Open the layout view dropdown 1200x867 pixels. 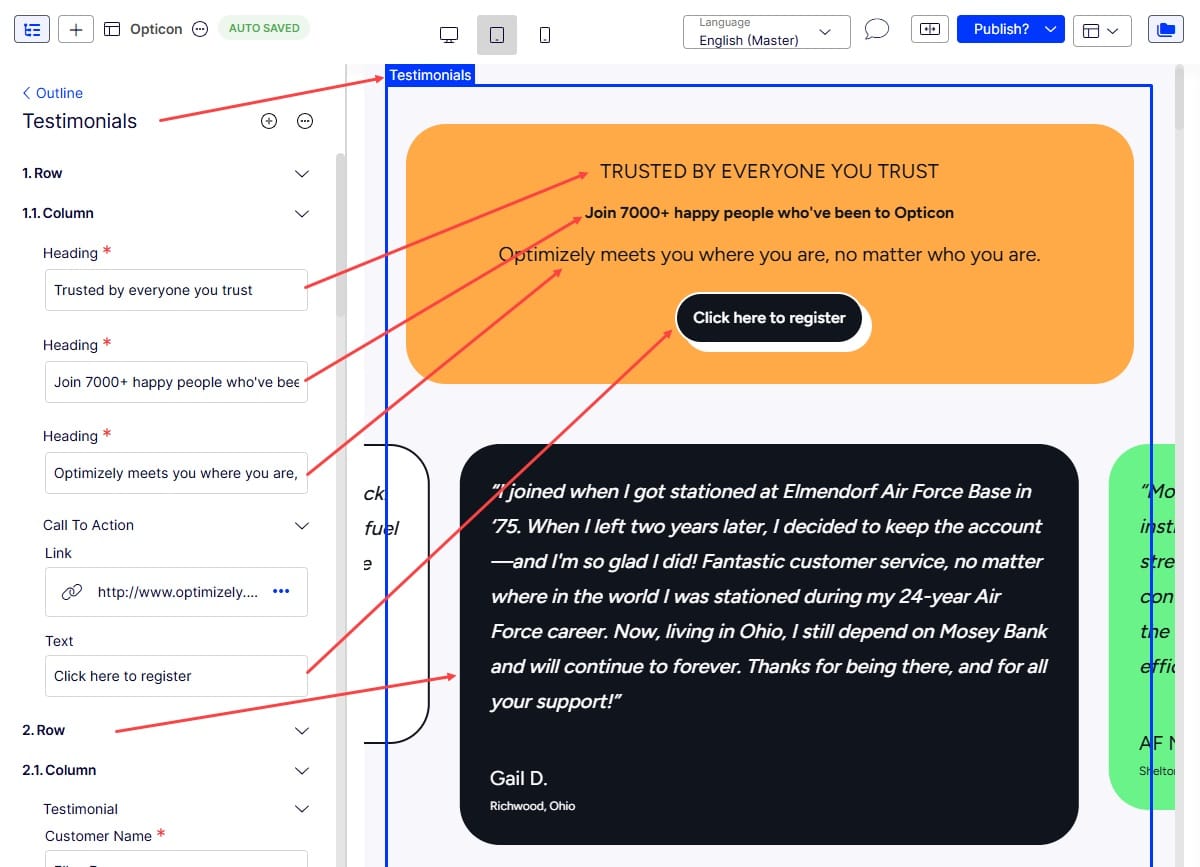tap(1101, 31)
